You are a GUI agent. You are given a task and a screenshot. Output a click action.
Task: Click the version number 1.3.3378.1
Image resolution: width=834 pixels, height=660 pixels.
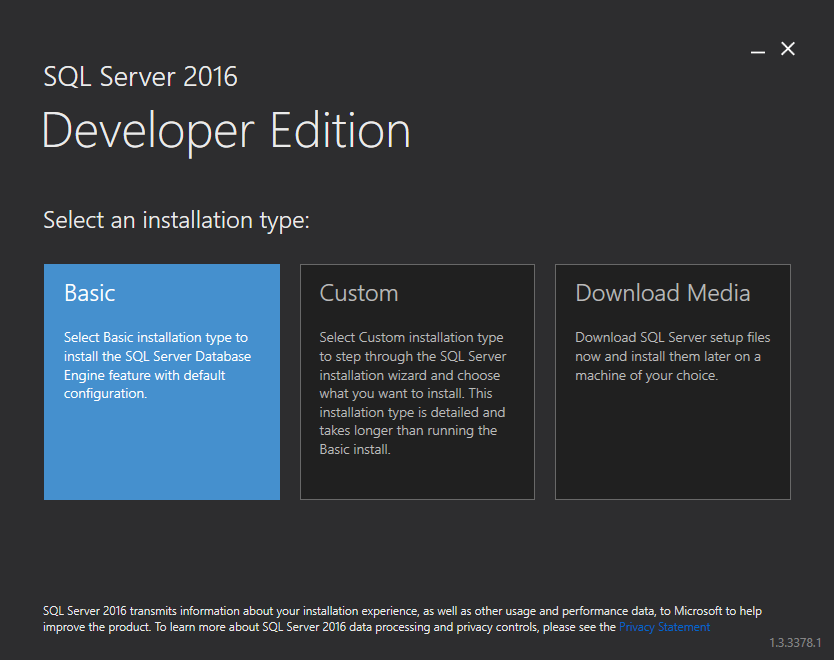click(795, 642)
